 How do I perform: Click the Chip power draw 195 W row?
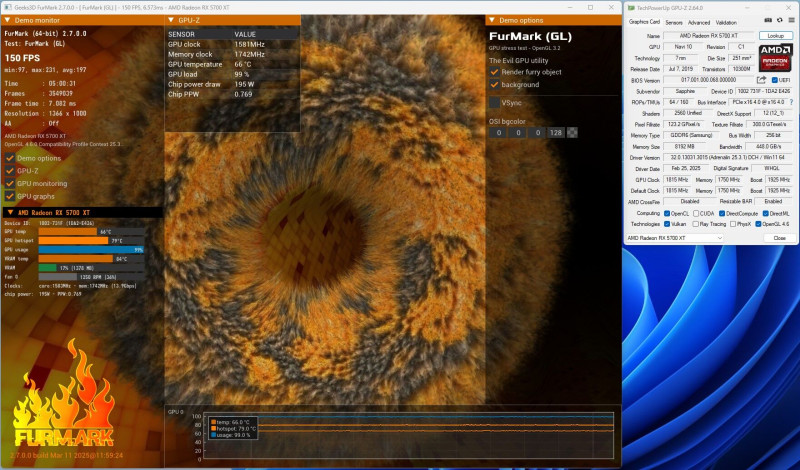233,84
